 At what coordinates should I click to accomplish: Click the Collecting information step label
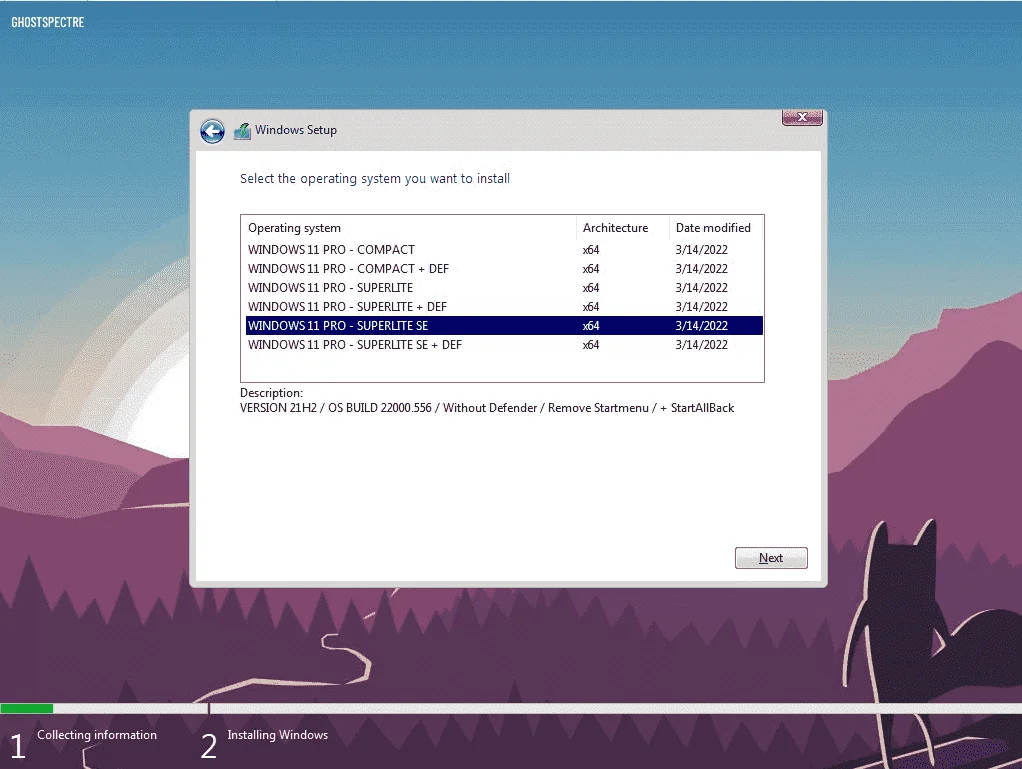pyautogui.click(x=96, y=734)
